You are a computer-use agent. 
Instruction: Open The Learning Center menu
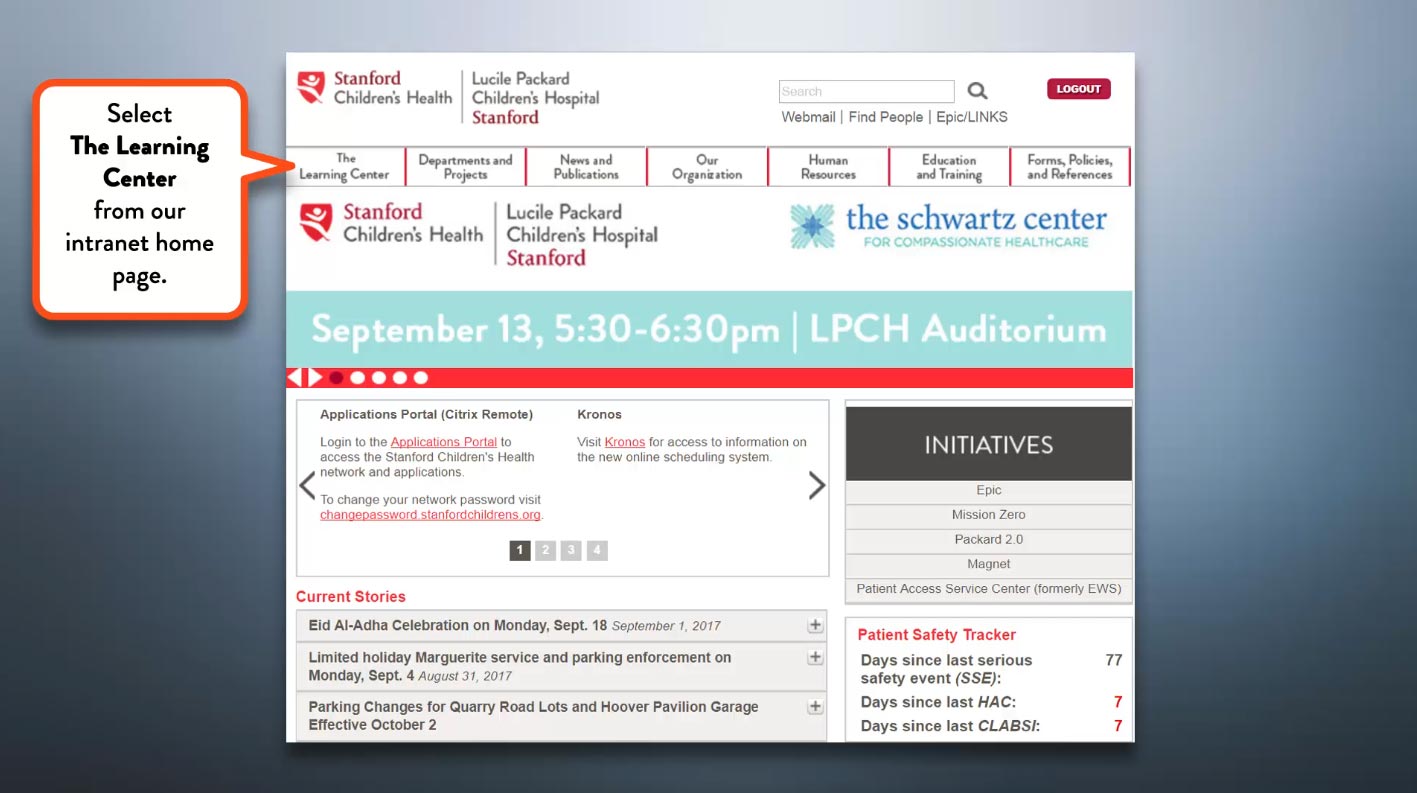click(345, 166)
